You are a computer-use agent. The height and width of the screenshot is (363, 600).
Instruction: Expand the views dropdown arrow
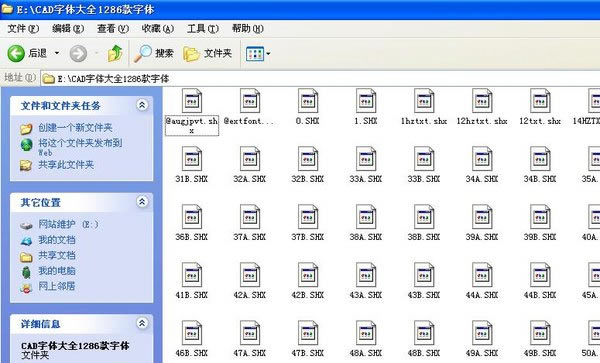coord(268,54)
